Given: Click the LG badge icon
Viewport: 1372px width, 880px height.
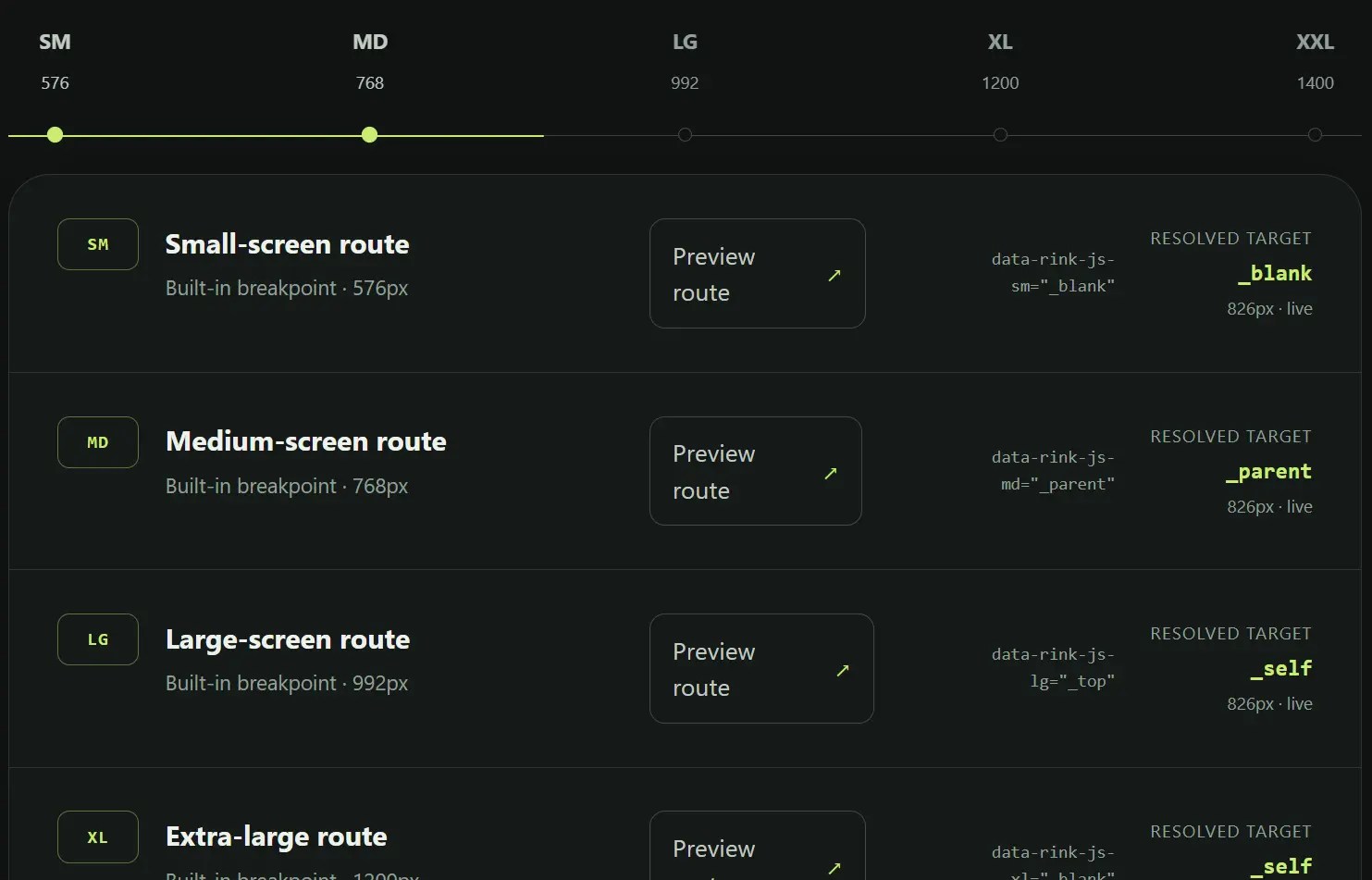Looking at the screenshot, I should (98, 639).
